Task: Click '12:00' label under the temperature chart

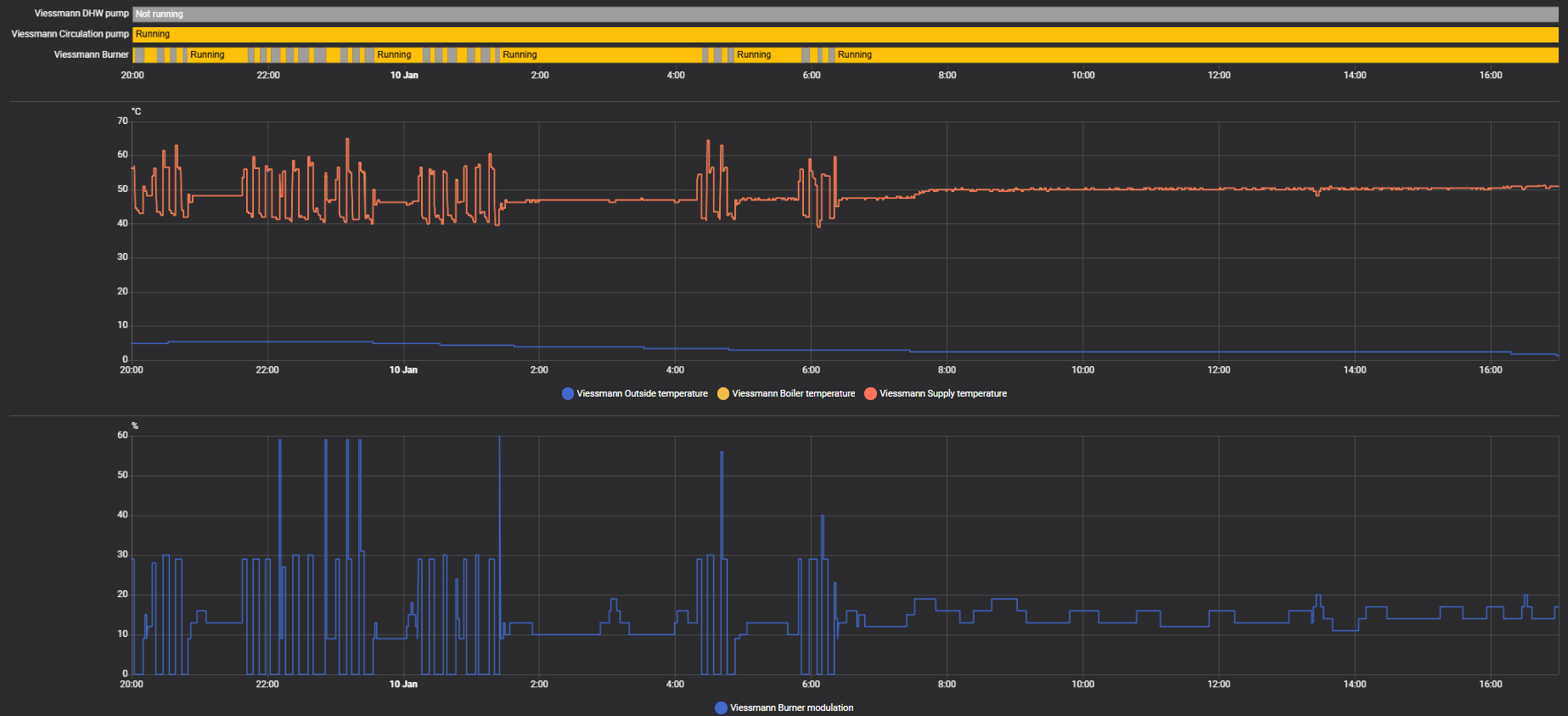Action: 1219,370
